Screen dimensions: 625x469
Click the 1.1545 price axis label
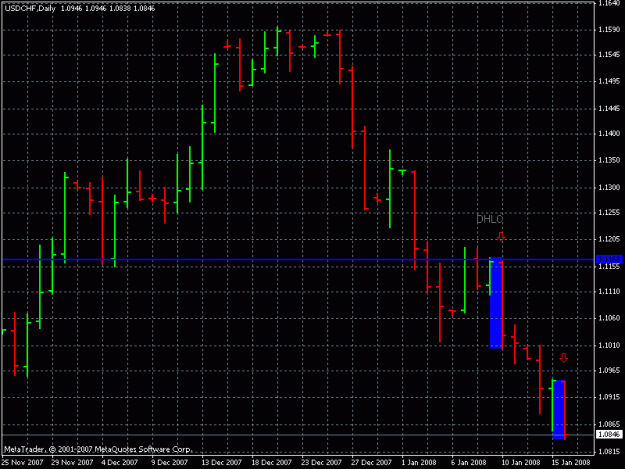[x=609, y=55]
